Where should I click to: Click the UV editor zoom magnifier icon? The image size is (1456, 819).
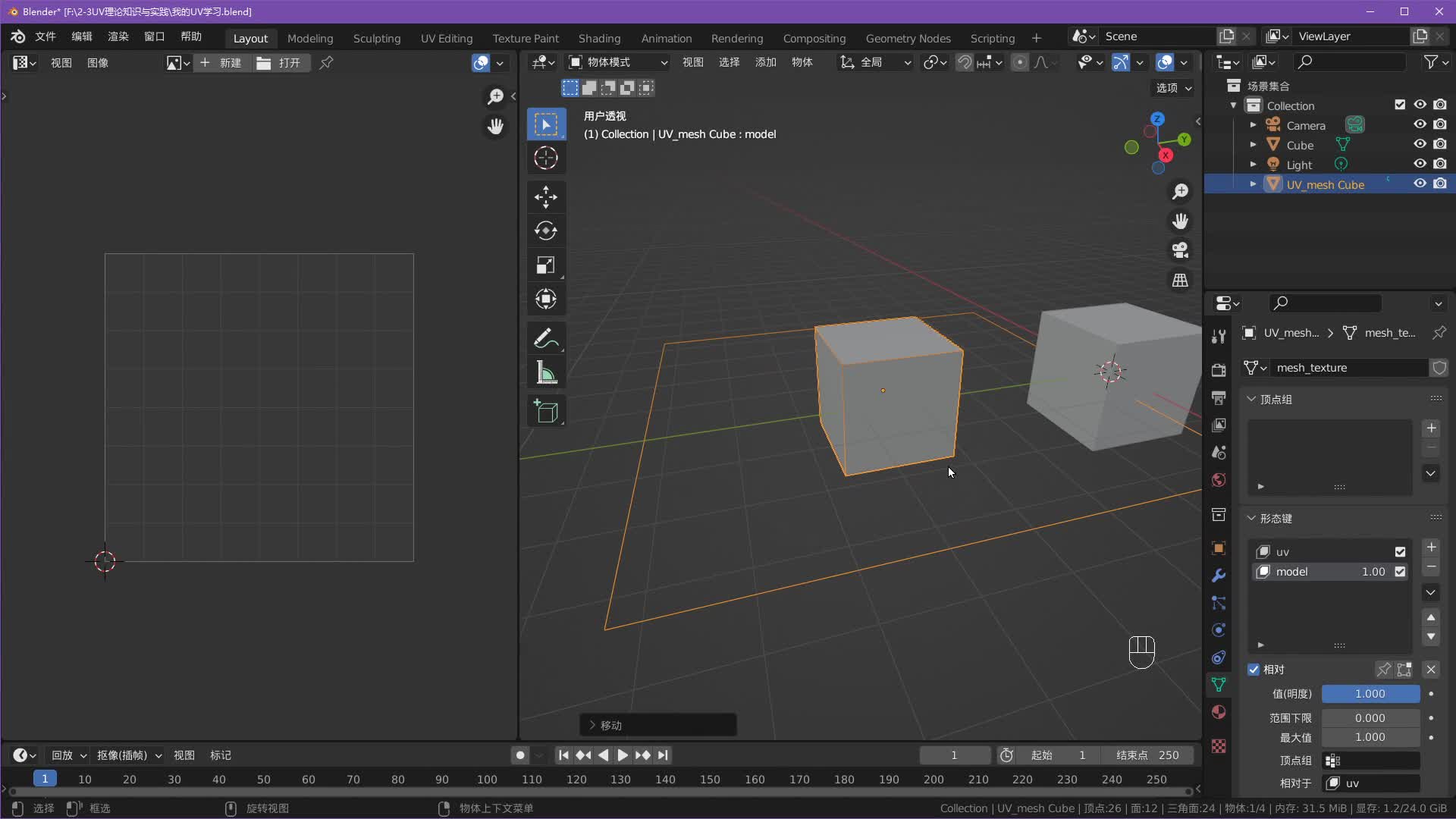point(495,96)
